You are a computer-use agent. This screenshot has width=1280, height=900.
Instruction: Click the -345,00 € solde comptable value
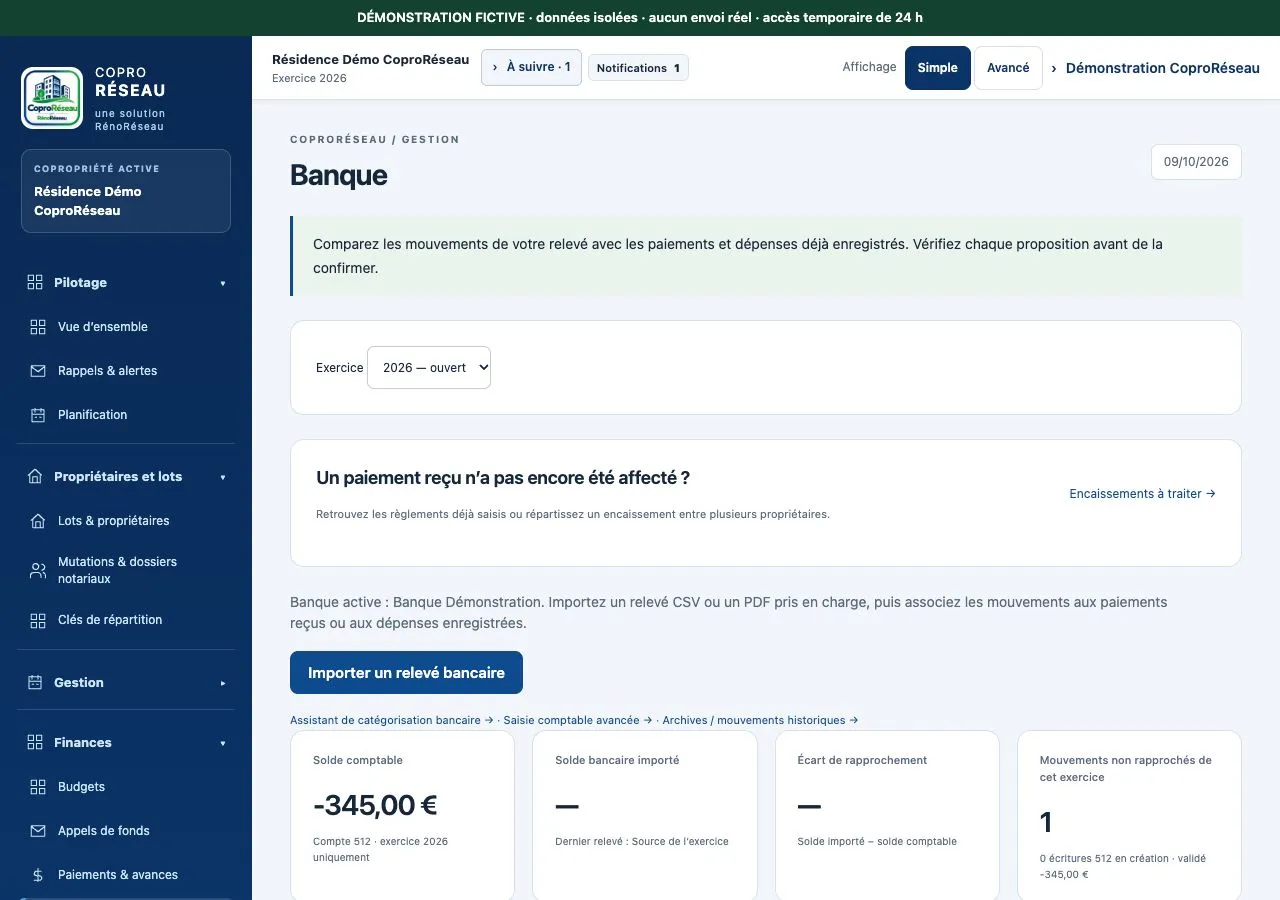point(375,805)
